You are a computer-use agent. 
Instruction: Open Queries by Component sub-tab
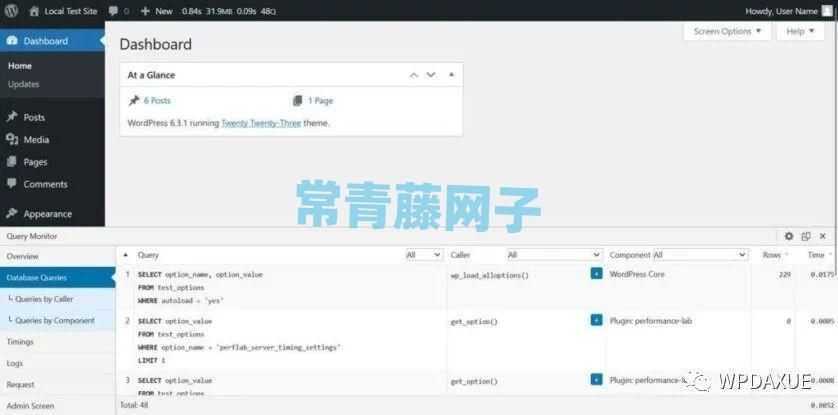point(58,320)
